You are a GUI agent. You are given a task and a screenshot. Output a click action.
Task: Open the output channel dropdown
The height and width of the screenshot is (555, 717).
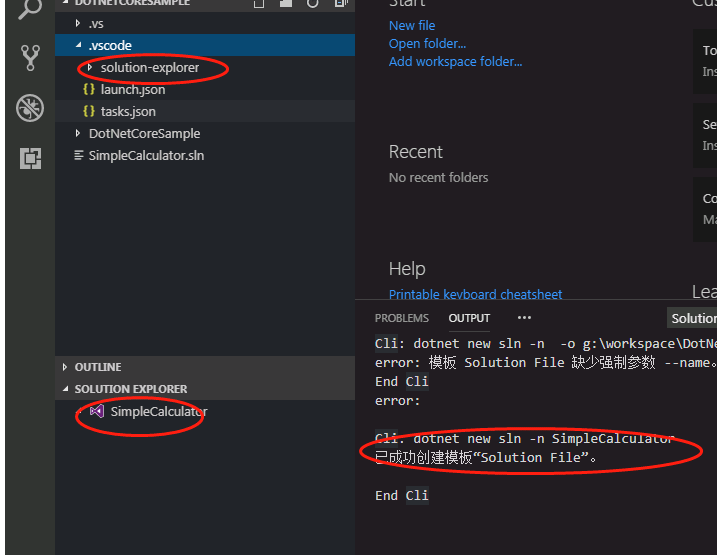(x=692, y=318)
